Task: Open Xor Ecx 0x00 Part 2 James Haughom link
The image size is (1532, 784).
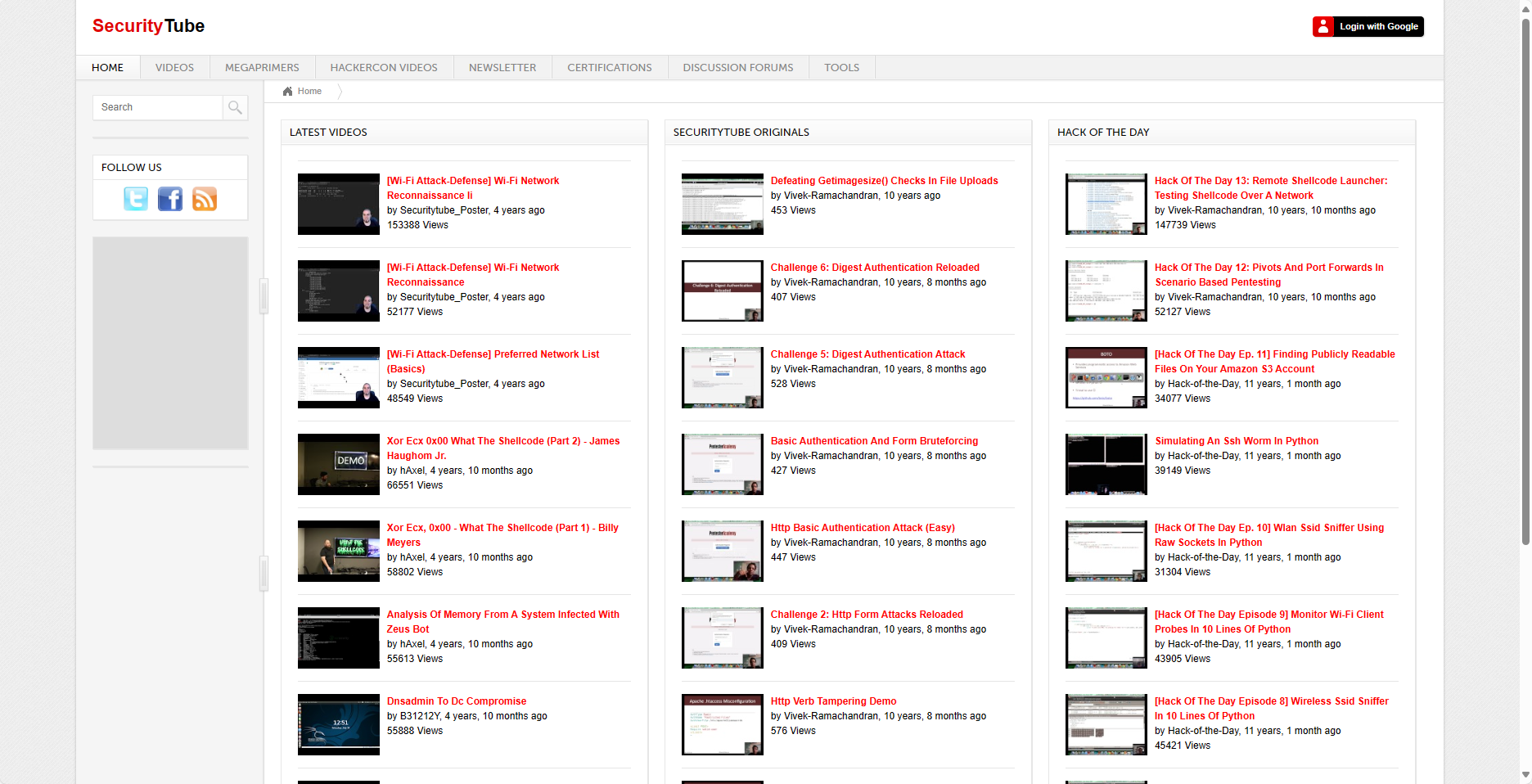Action: (503, 448)
